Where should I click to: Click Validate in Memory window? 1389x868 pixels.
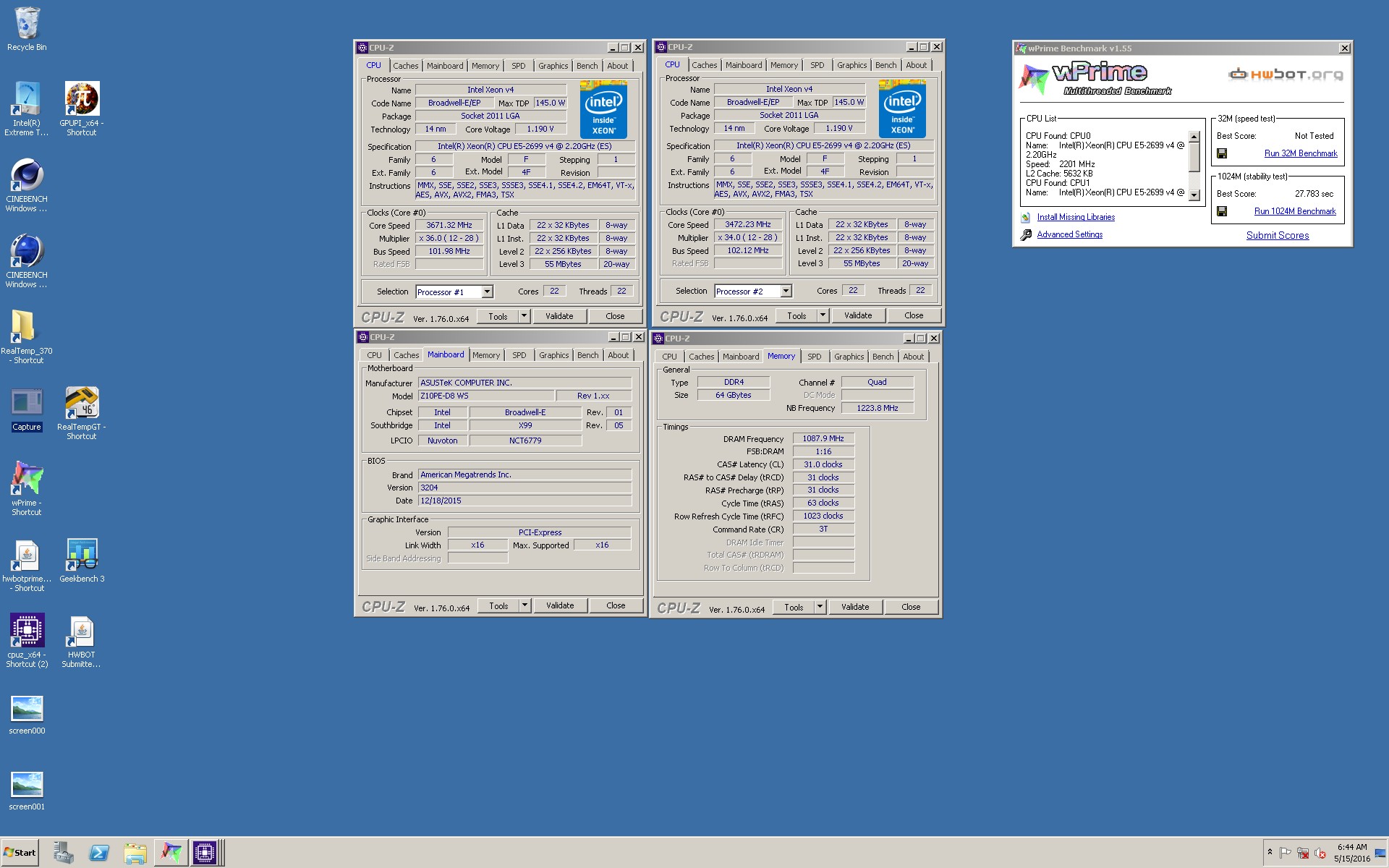point(855,607)
